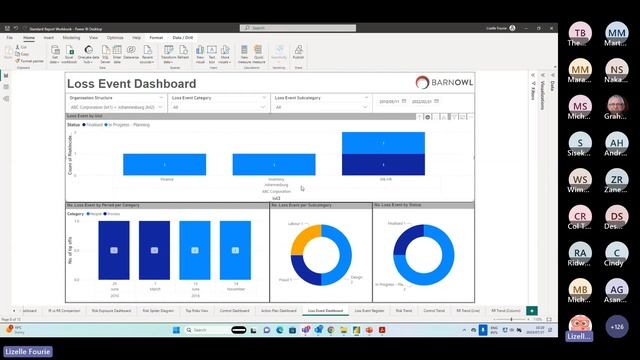Click the search box in title bar
Viewport: 640px width, 360px height.
click(x=298, y=28)
